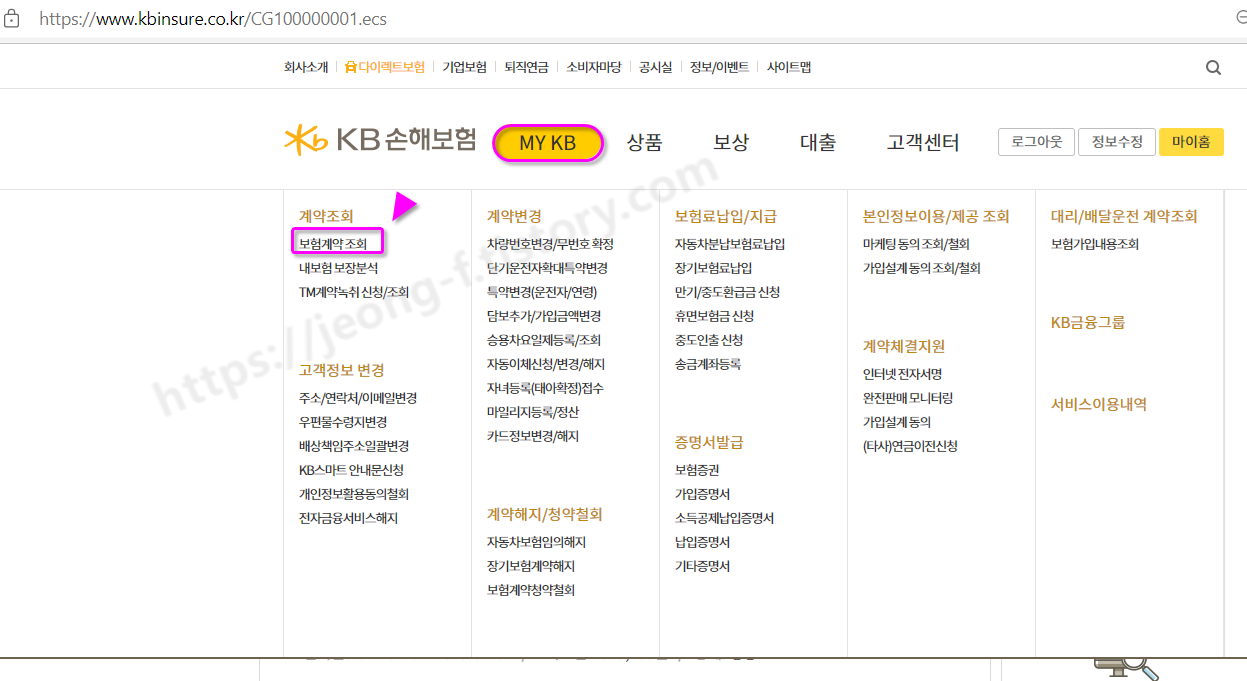
Task: Select 차량번호변경/무번호 확정
Action: 550,244
